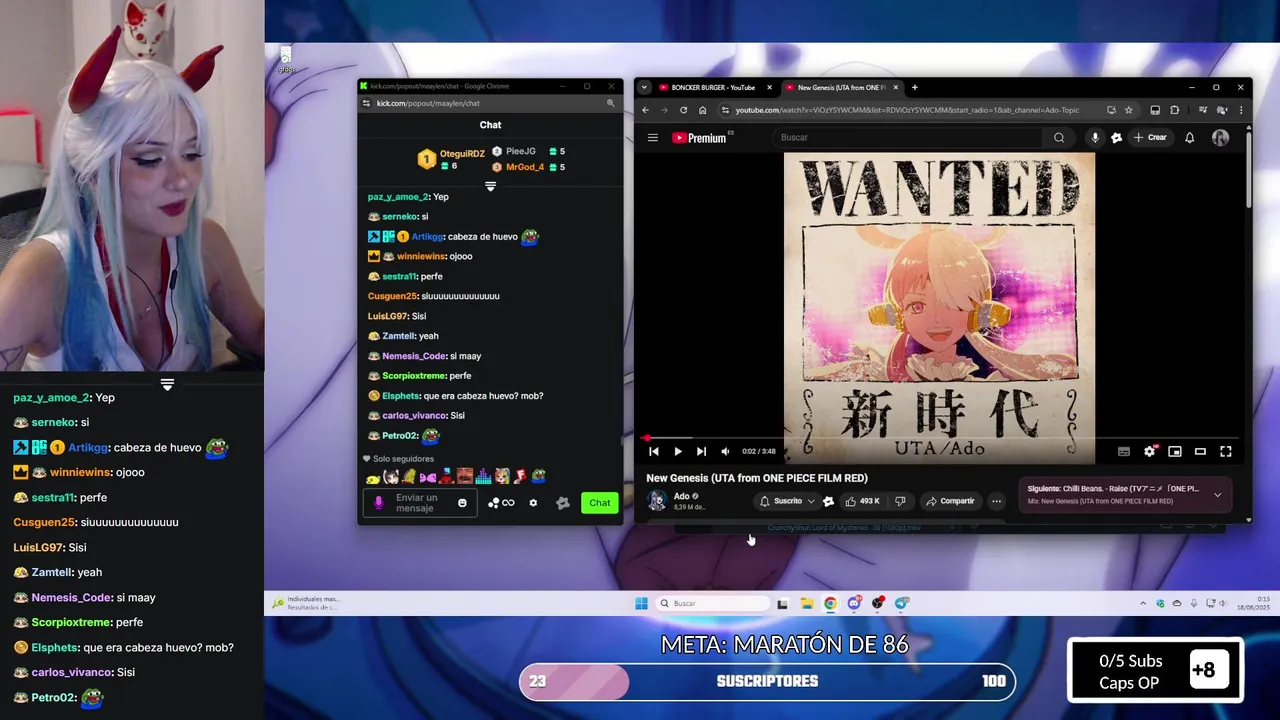The width and height of the screenshot is (1280, 720).
Task: Click MrGod_4 in the leaderboard
Action: pyautogui.click(x=525, y=167)
